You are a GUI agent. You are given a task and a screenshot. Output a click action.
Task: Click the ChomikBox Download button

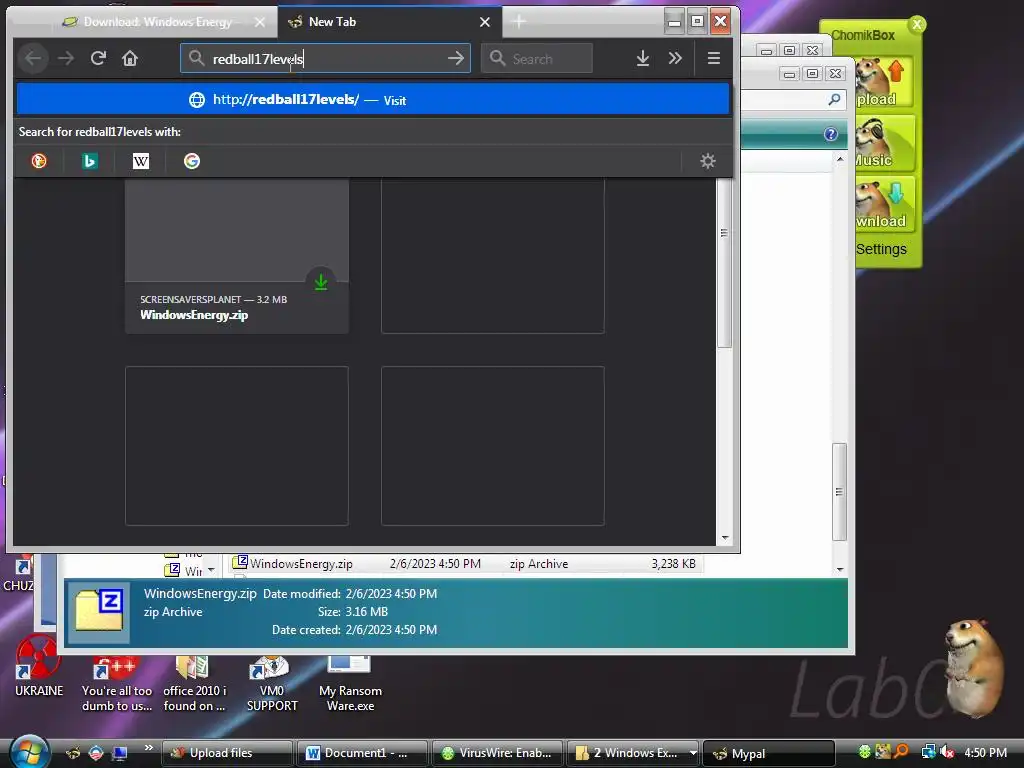(x=884, y=204)
